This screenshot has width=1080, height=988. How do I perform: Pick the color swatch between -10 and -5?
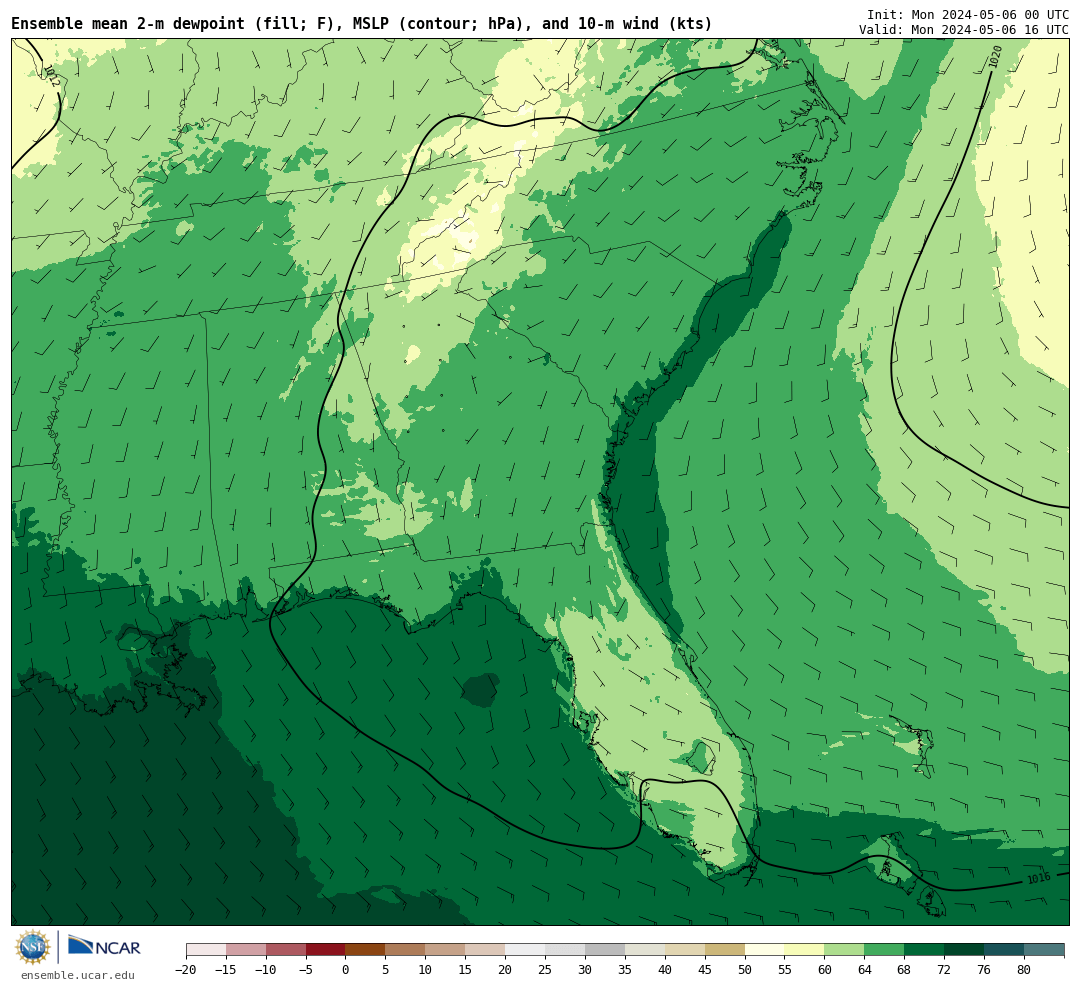(286, 950)
